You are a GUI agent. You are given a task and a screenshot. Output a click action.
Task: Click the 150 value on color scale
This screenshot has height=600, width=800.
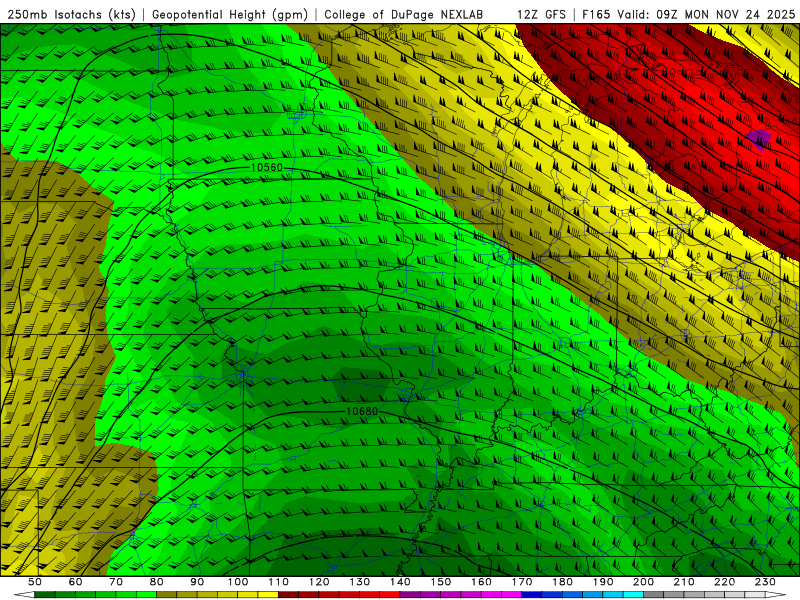pyautogui.click(x=441, y=582)
